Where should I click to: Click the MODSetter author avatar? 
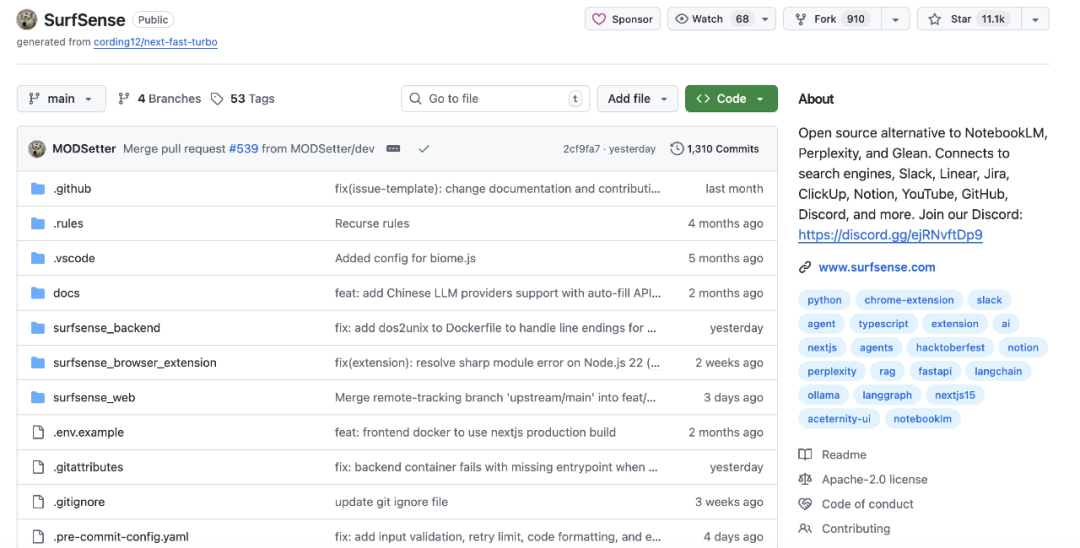coord(37,149)
